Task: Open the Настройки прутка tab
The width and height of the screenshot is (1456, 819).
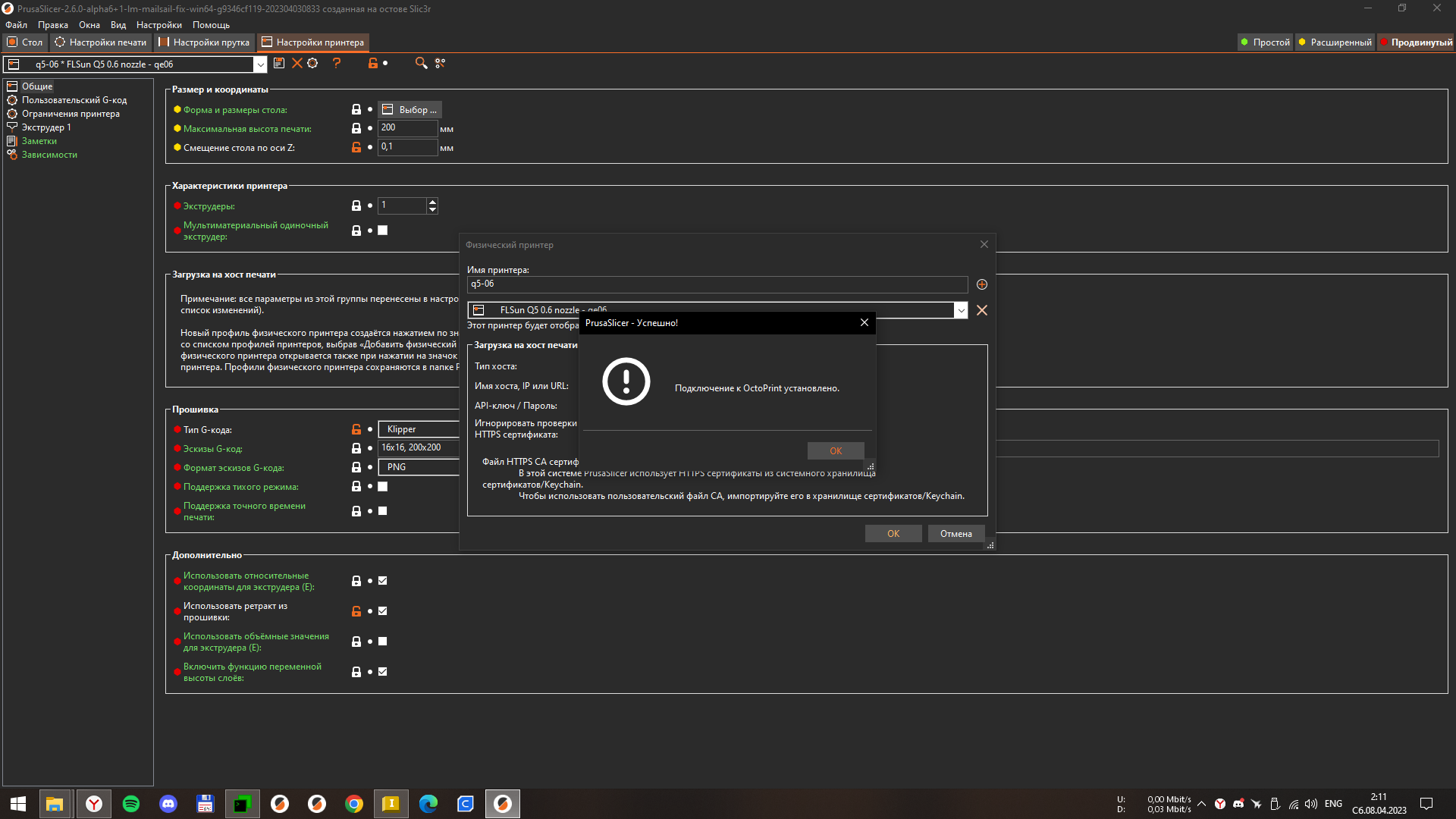Action: (204, 42)
